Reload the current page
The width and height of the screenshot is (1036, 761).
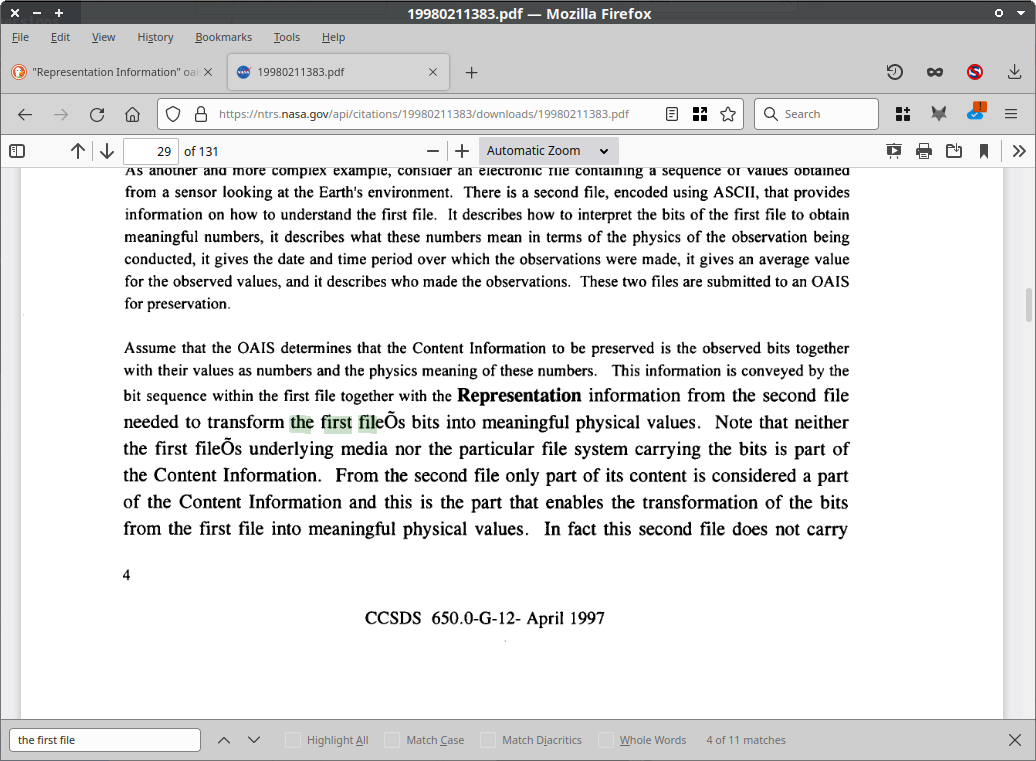(97, 114)
